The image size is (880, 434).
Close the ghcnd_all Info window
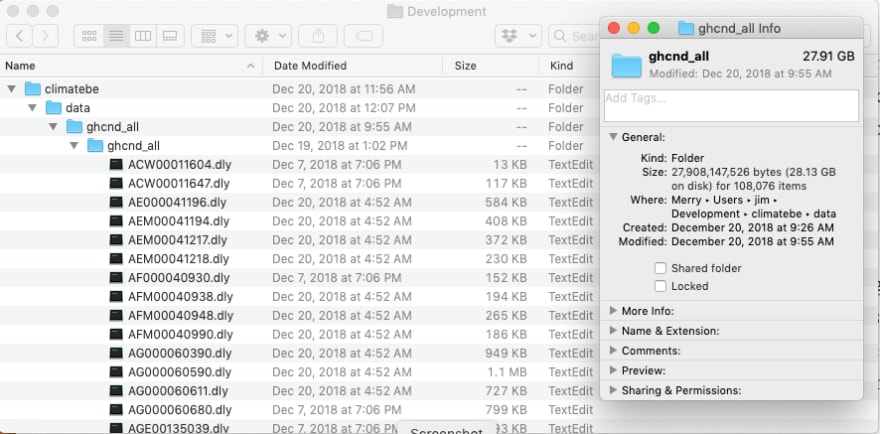coord(614,28)
